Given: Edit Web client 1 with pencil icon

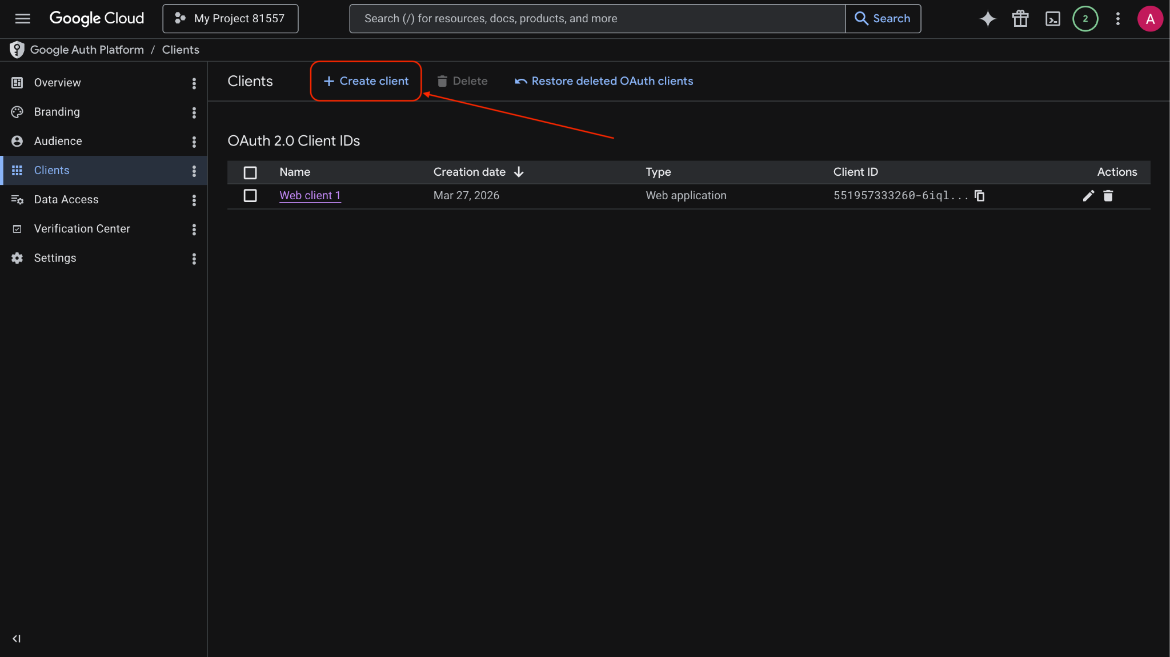Looking at the screenshot, I should [1088, 196].
